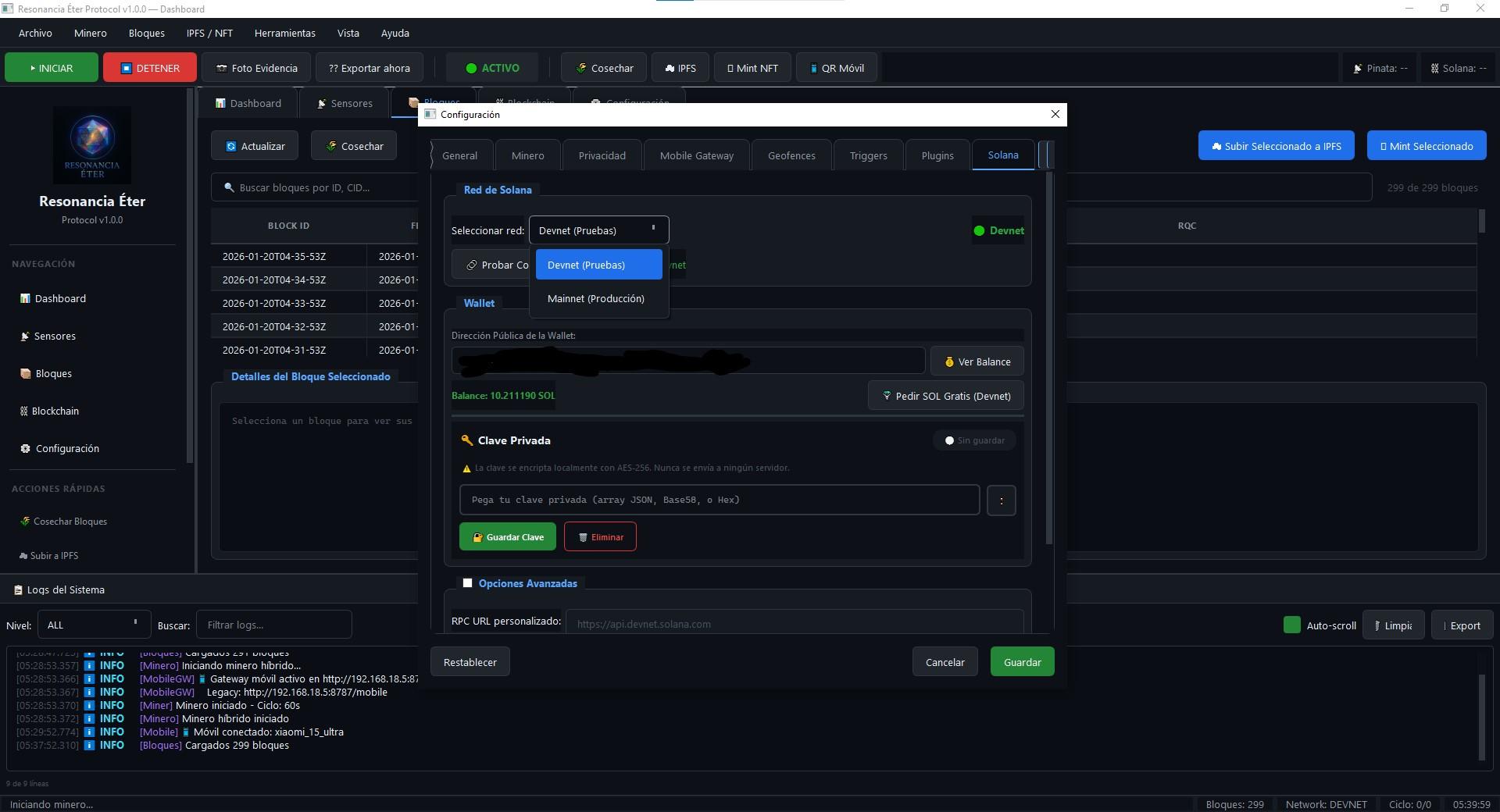Open Sensores in the navigation sidebar

55,337
